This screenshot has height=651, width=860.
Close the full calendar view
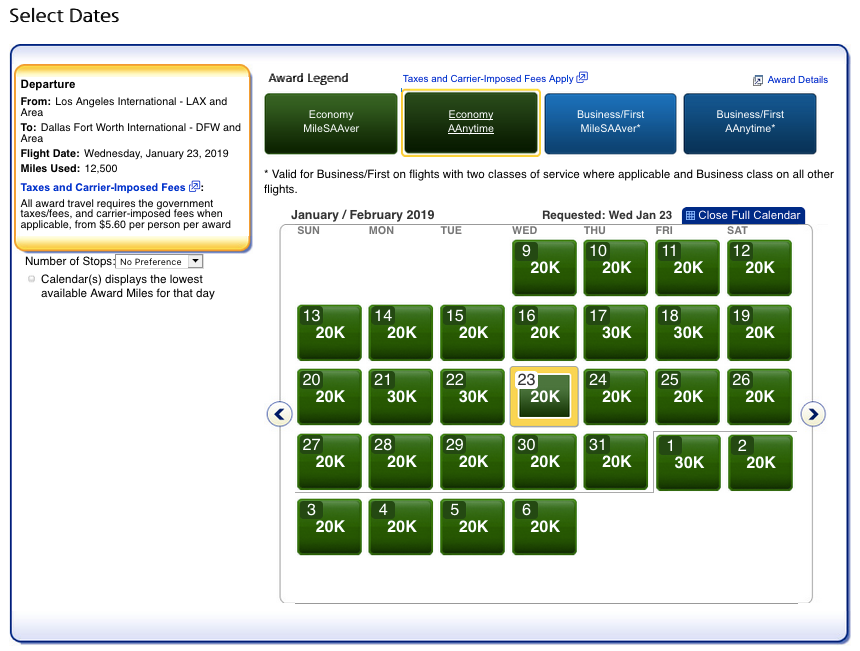coord(747,215)
